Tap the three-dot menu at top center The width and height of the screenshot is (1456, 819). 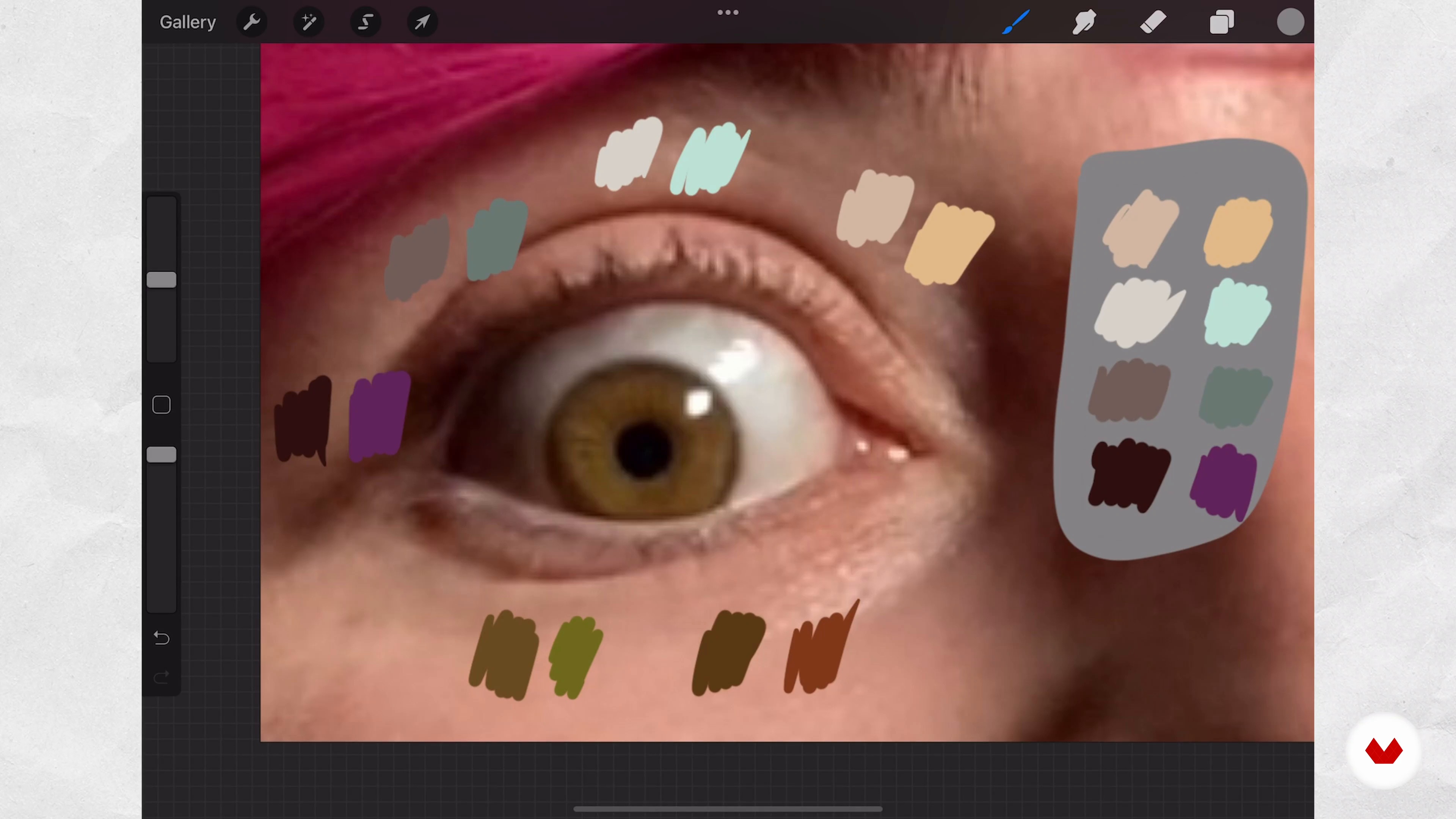tap(728, 13)
